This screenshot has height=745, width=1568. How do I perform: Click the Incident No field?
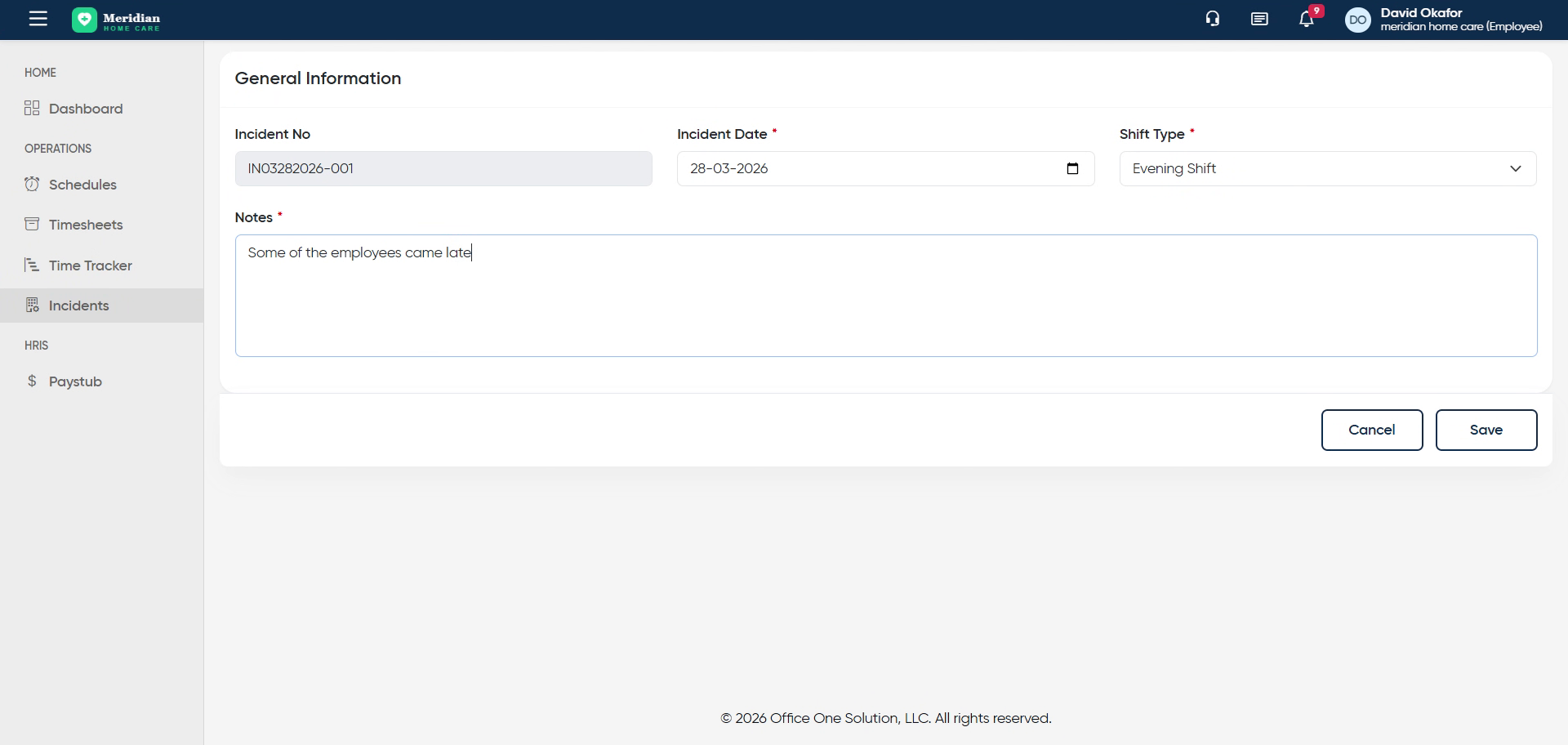click(443, 168)
